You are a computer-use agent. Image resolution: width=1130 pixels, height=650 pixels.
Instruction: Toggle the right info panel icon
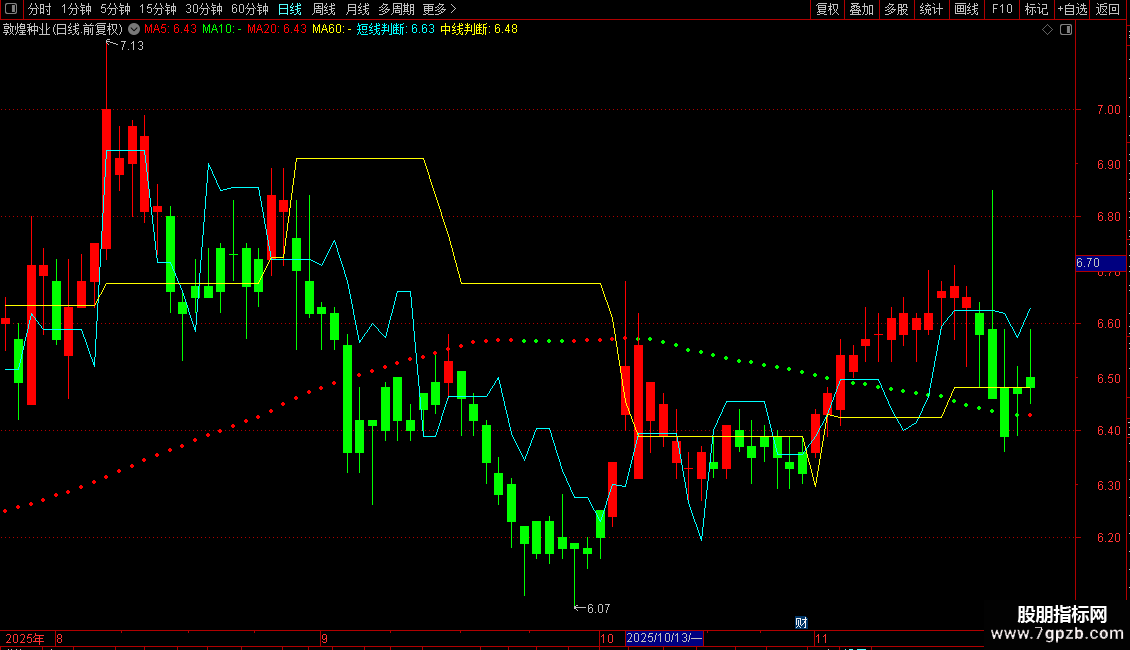(1066, 30)
